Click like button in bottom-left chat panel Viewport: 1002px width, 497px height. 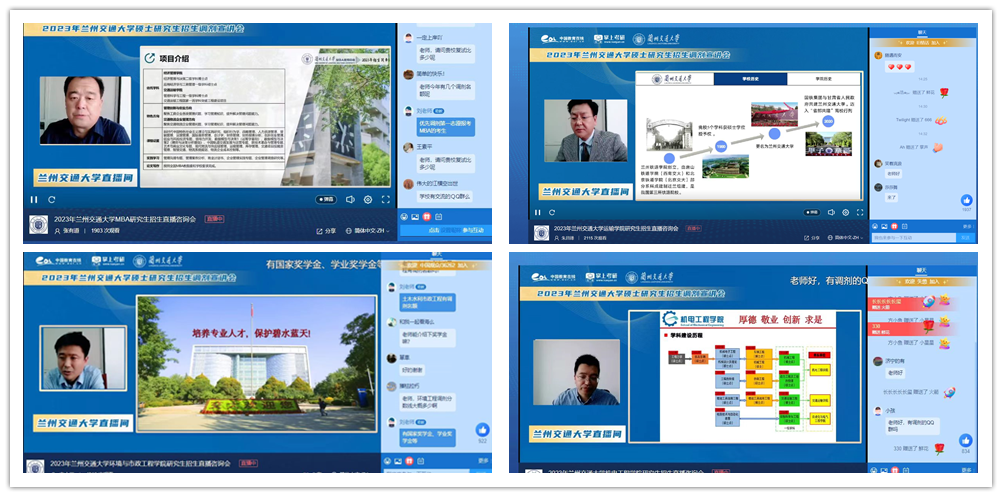pyautogui.click(x=482, y=429)
